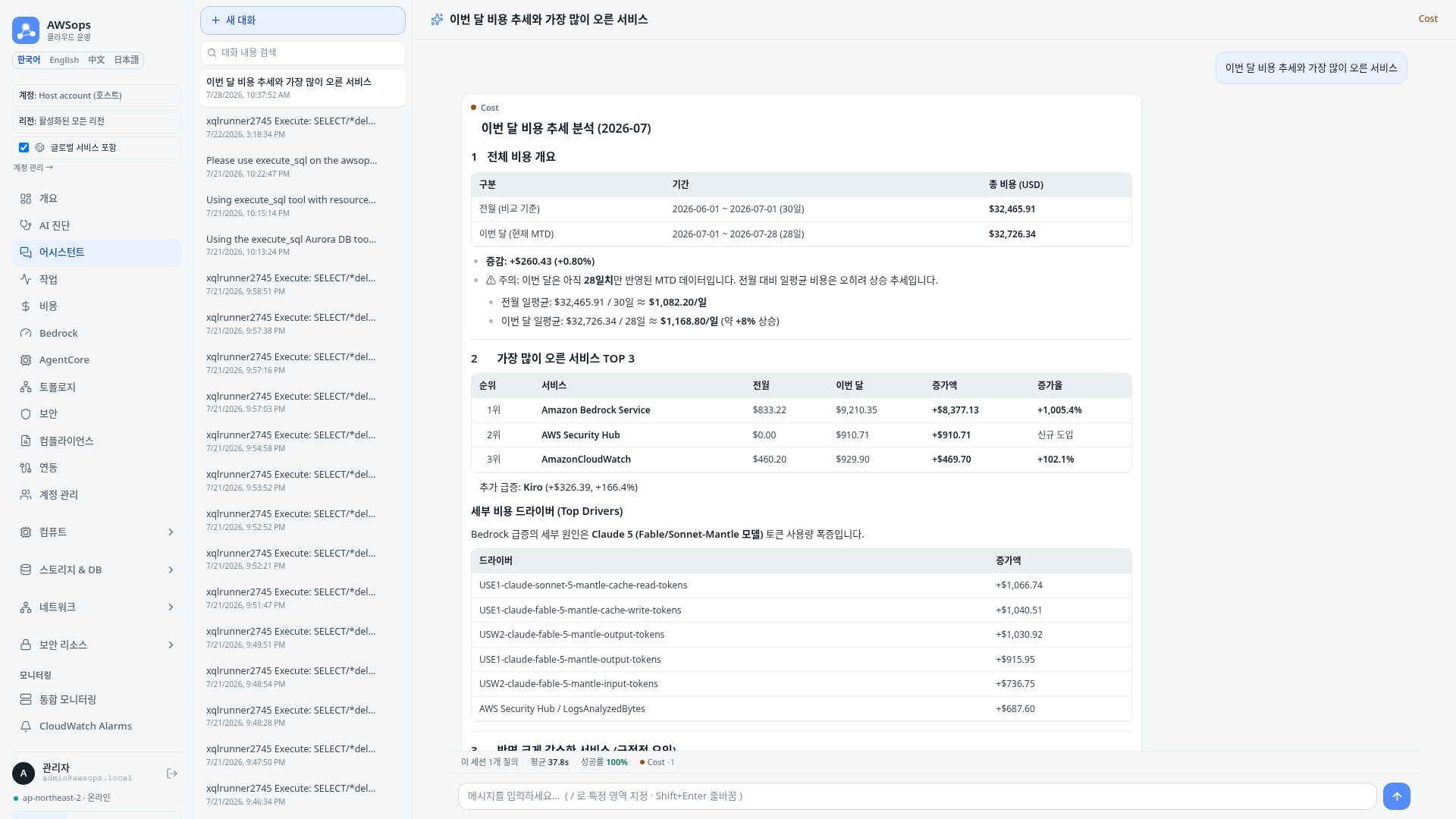Expand the 보안 리소스 chevron
This screenshot has width=1456, height=819.
pyautogui.click(x=171, y=645)
